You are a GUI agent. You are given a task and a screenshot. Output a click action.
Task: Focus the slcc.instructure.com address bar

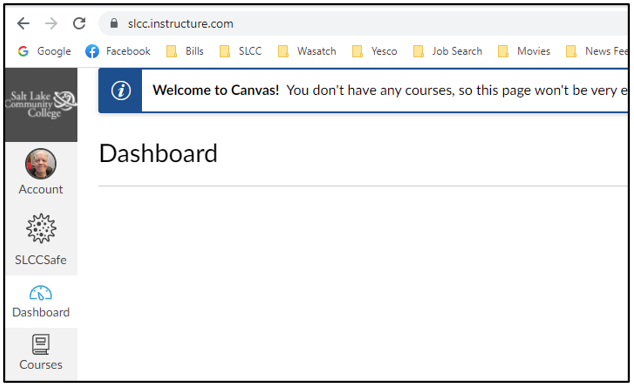(x=364, y=23)
